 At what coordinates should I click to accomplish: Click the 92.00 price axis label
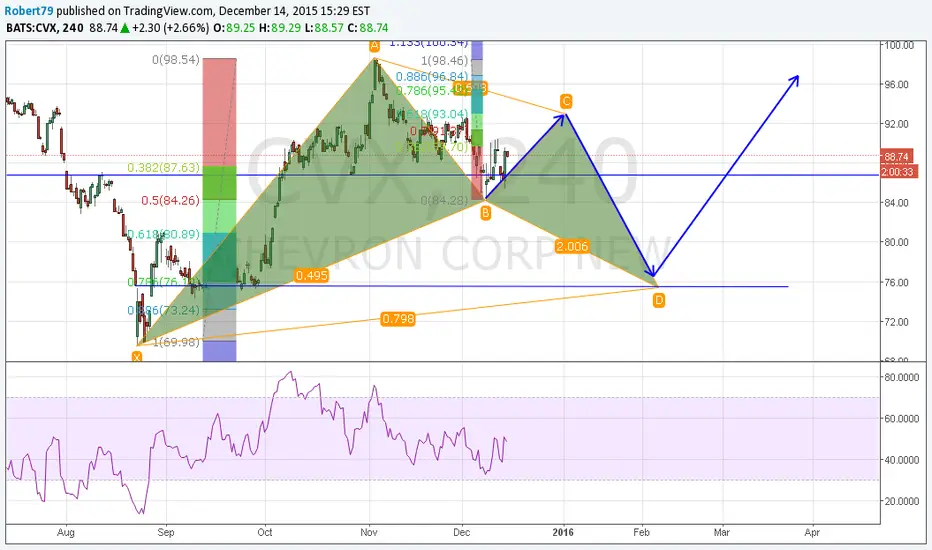(896, 124)
